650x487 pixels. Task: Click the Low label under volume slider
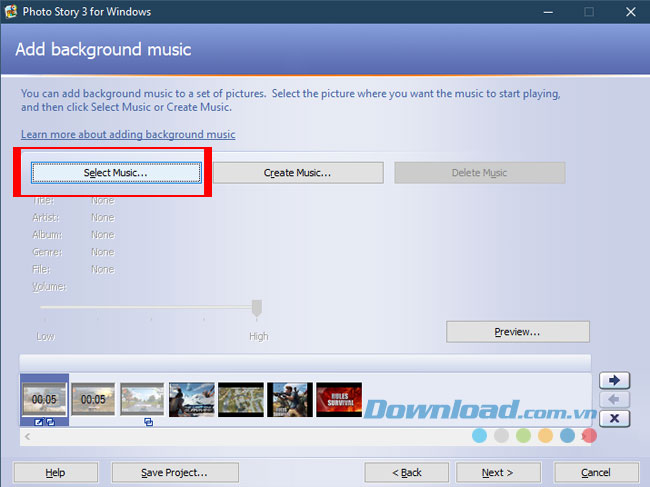click(45, 336)
